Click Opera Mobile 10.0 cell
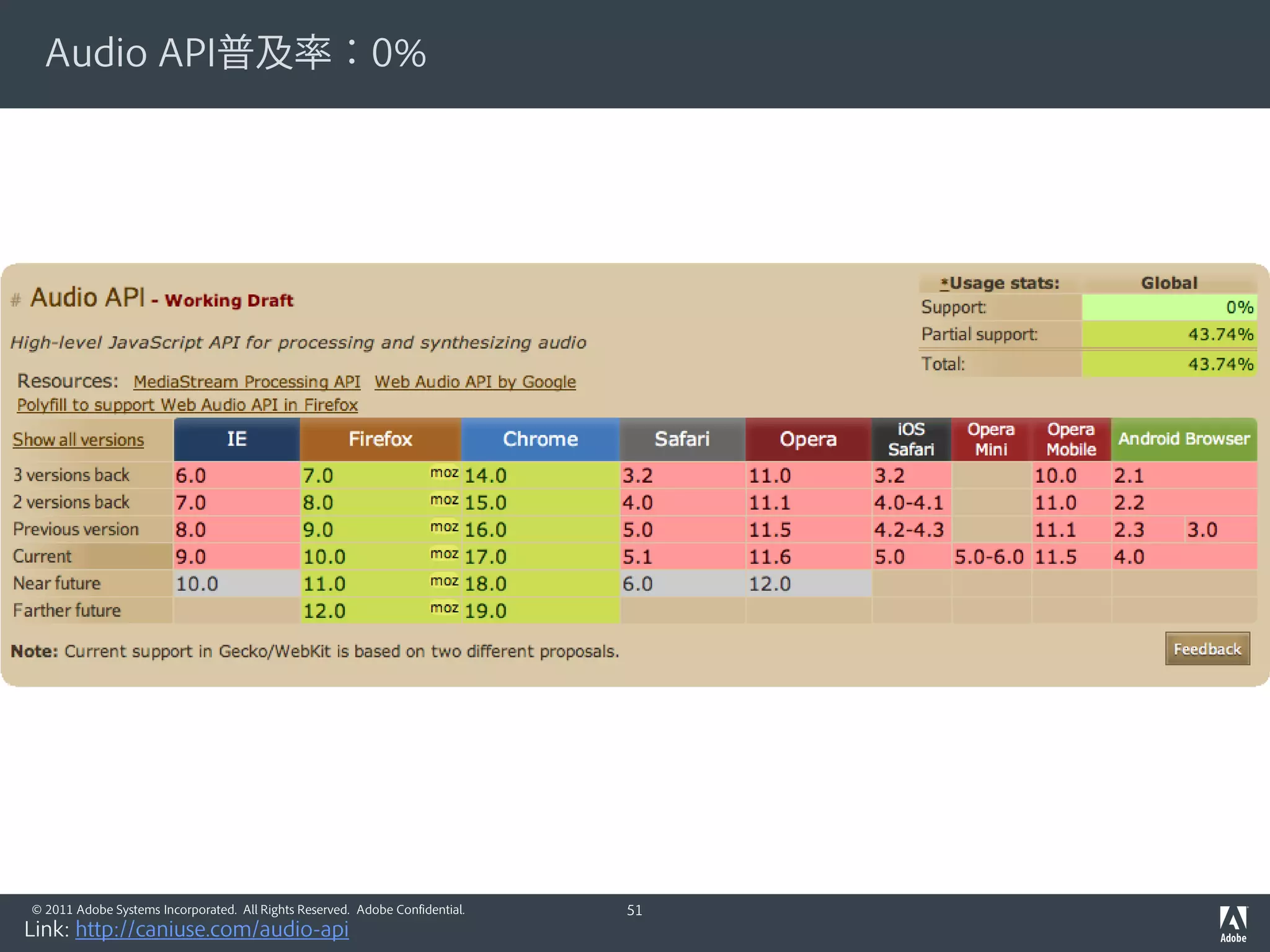The image size is (1270, 952). tap(1071, 475)
